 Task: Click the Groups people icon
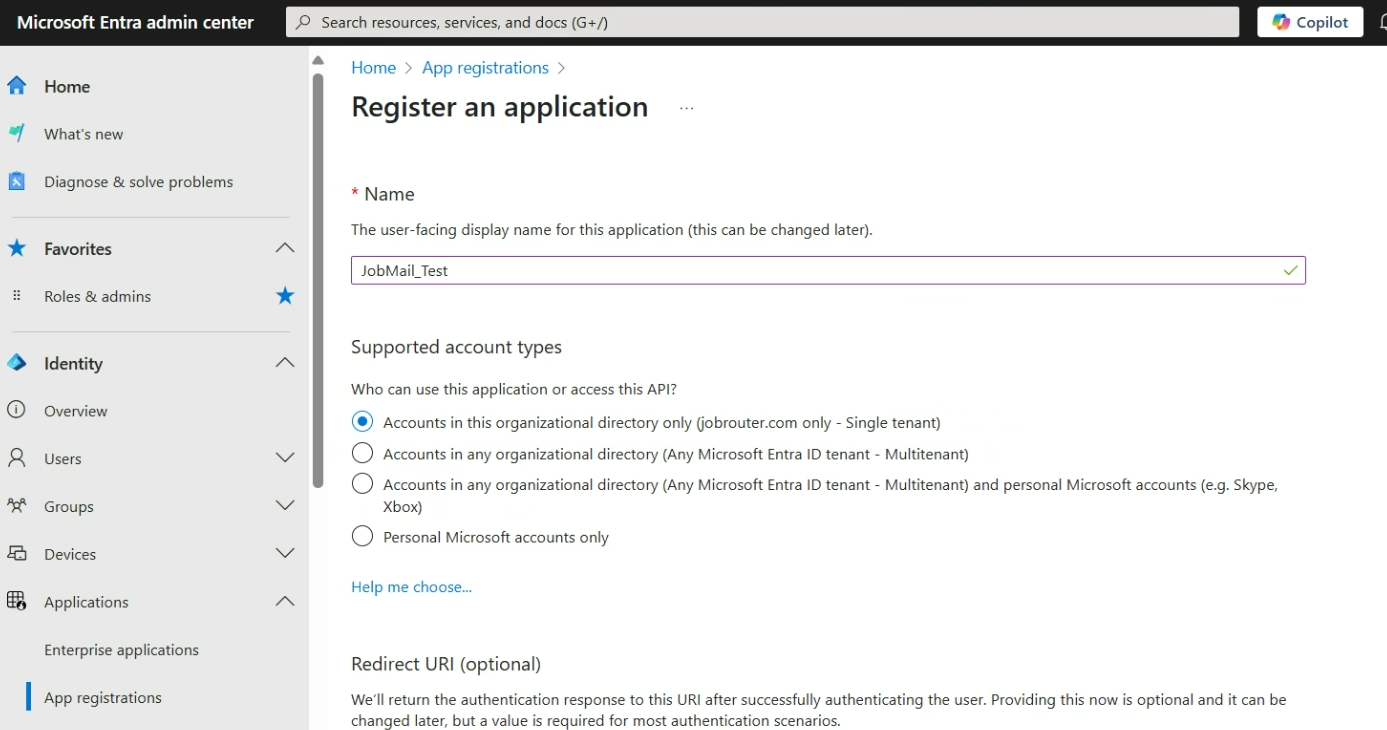coord(17,506)
